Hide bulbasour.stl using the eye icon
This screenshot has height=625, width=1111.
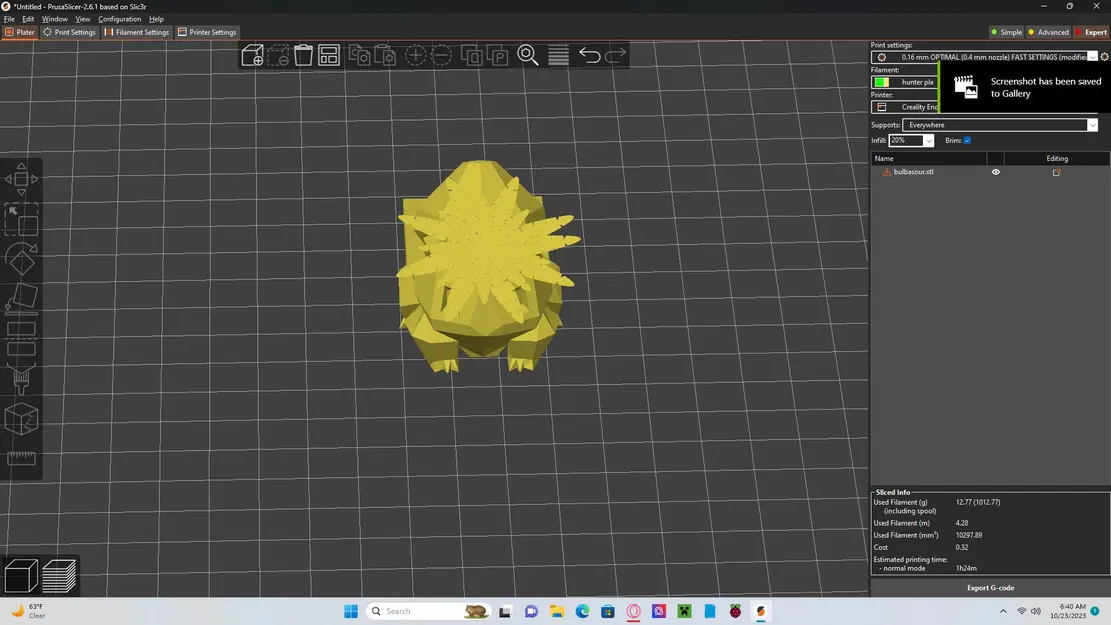click(x=995, y=172)
